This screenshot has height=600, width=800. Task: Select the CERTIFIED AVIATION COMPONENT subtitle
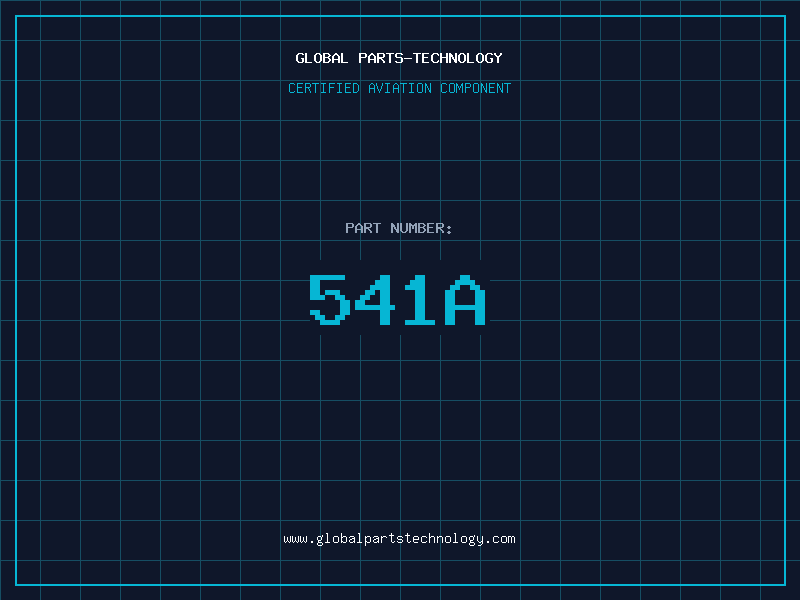pos(399,88)
